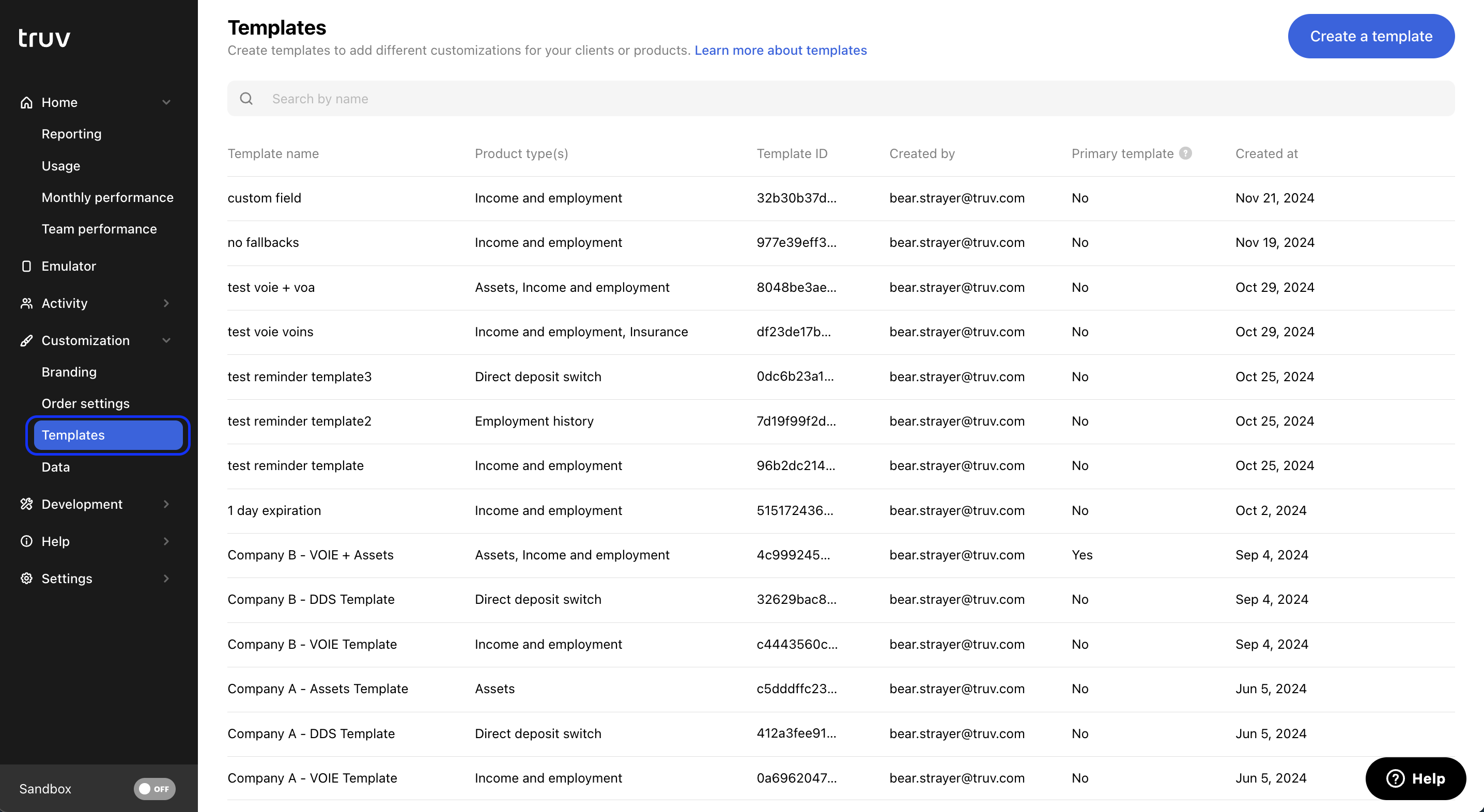
Task: Open the test reminder template3 row
Action: tap(841, 377)
